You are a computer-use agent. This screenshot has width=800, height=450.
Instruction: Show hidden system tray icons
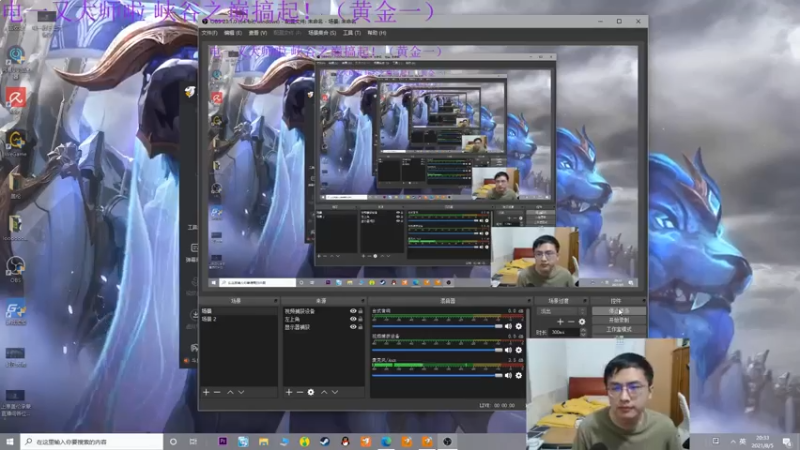point(733,441)
